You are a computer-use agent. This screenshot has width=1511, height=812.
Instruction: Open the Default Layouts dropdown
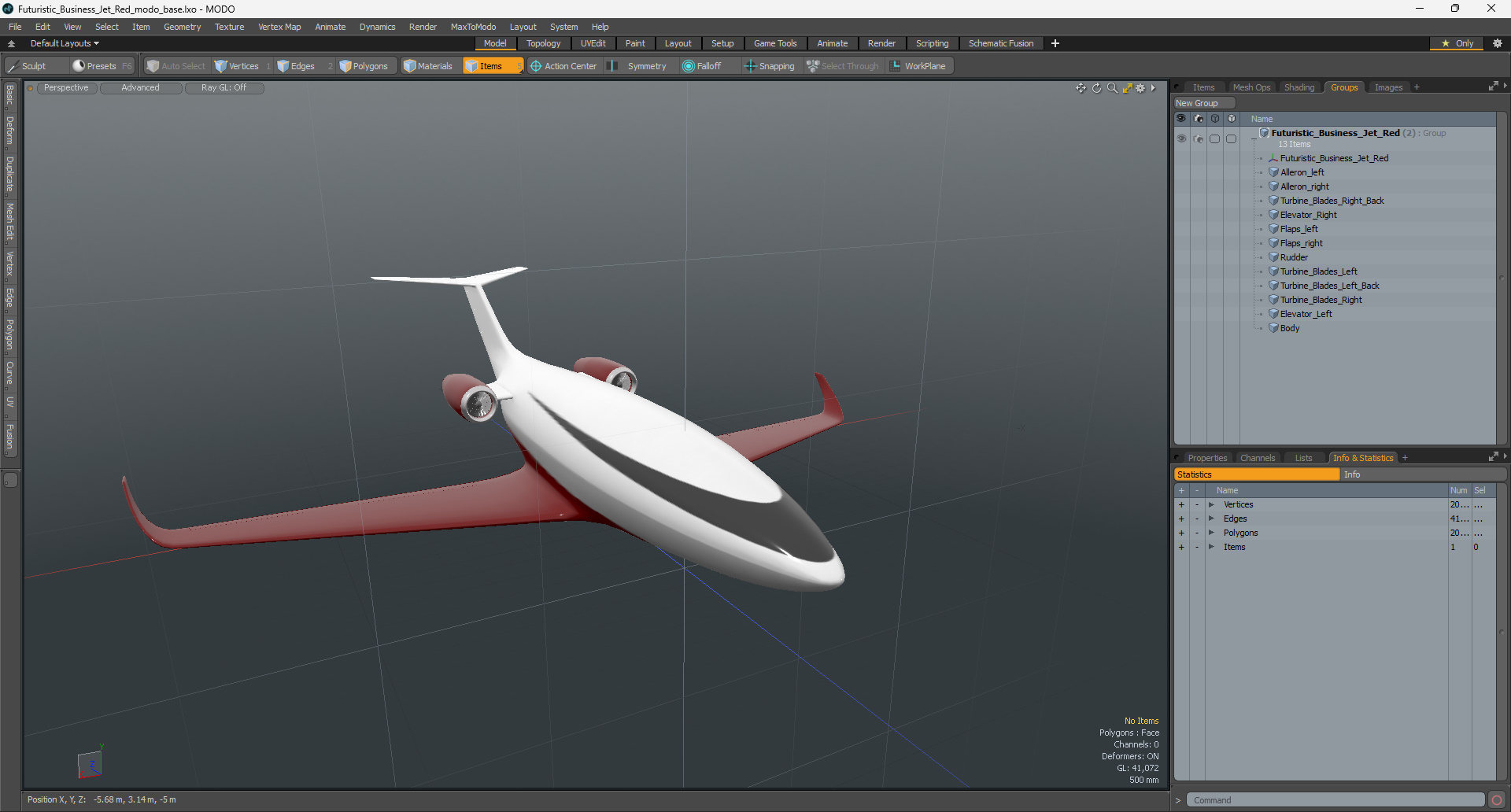[x=65, y=43]
